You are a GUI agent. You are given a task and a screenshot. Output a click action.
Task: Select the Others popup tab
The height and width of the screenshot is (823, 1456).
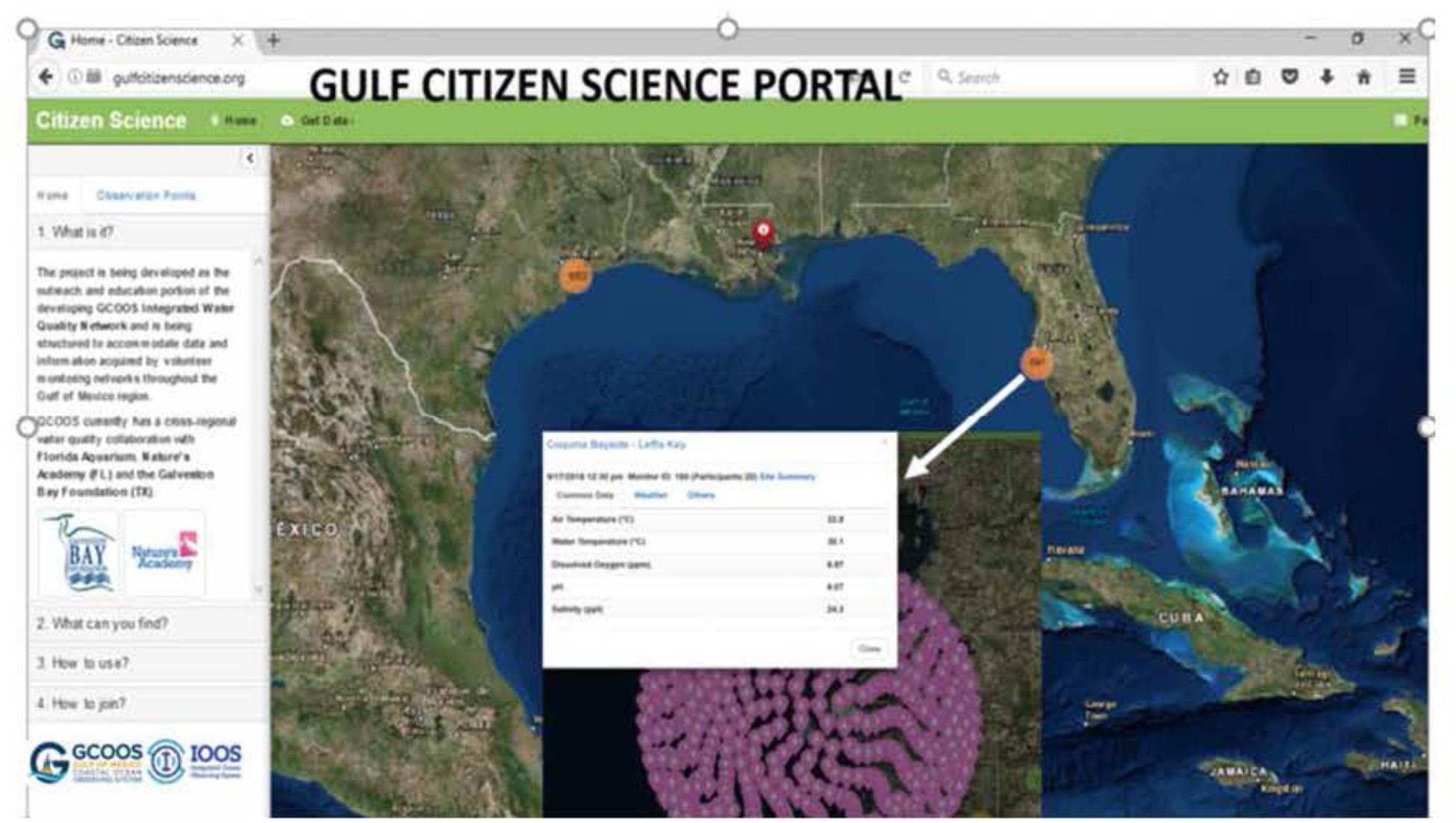click(701, 495)
